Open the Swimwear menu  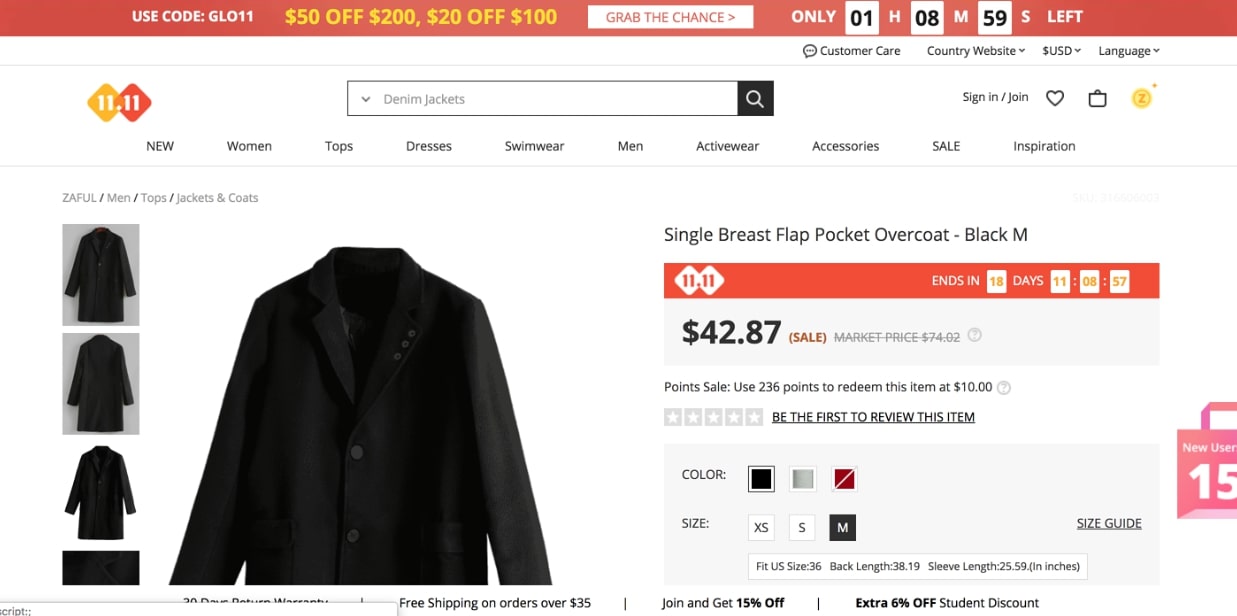(534, 146)
